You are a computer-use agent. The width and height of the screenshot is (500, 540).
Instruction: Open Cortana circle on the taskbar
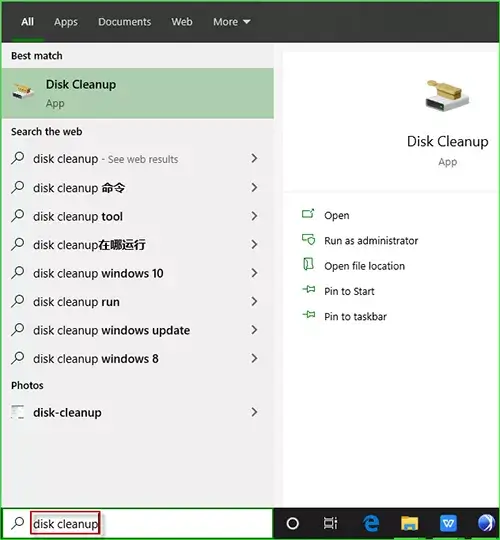[x=293, y=523]
